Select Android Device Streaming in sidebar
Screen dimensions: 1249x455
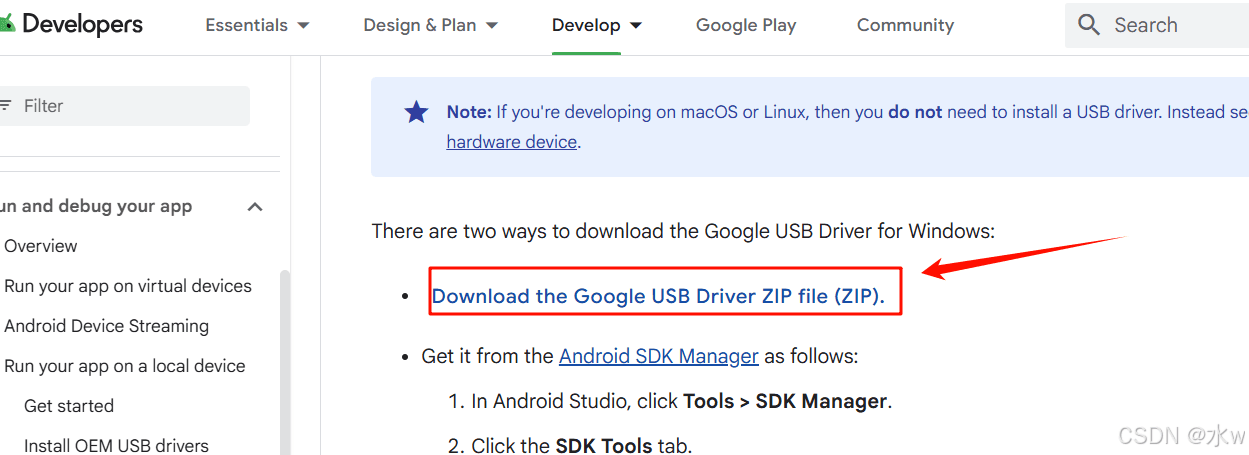pos(107,326)
